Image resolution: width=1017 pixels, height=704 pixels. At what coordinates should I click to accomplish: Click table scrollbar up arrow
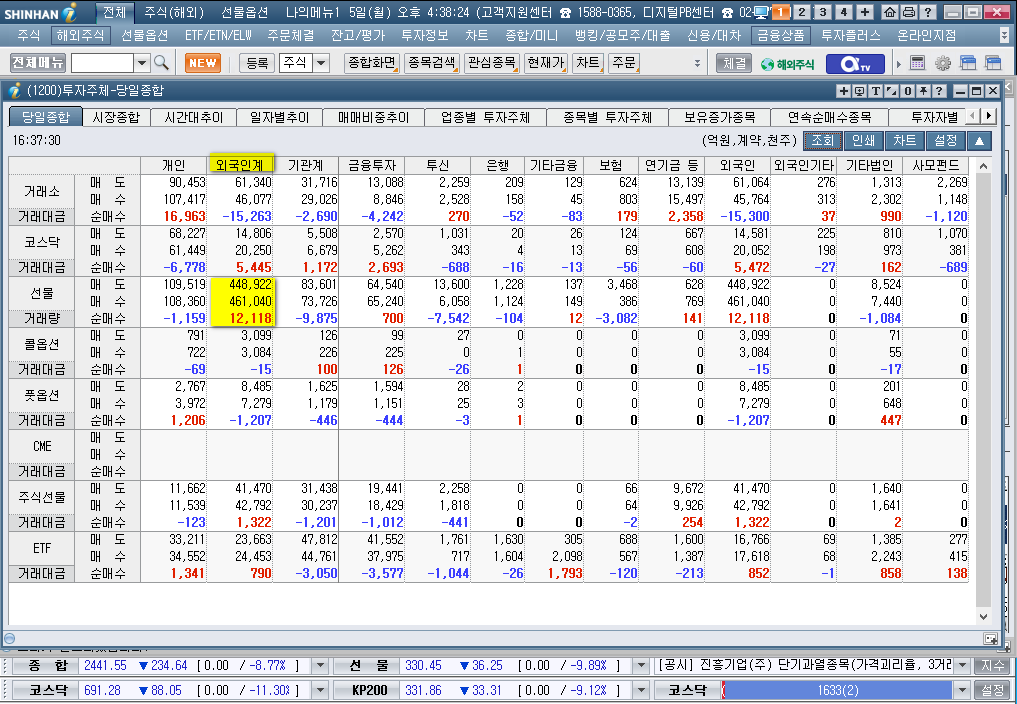[x=983, y=165]
